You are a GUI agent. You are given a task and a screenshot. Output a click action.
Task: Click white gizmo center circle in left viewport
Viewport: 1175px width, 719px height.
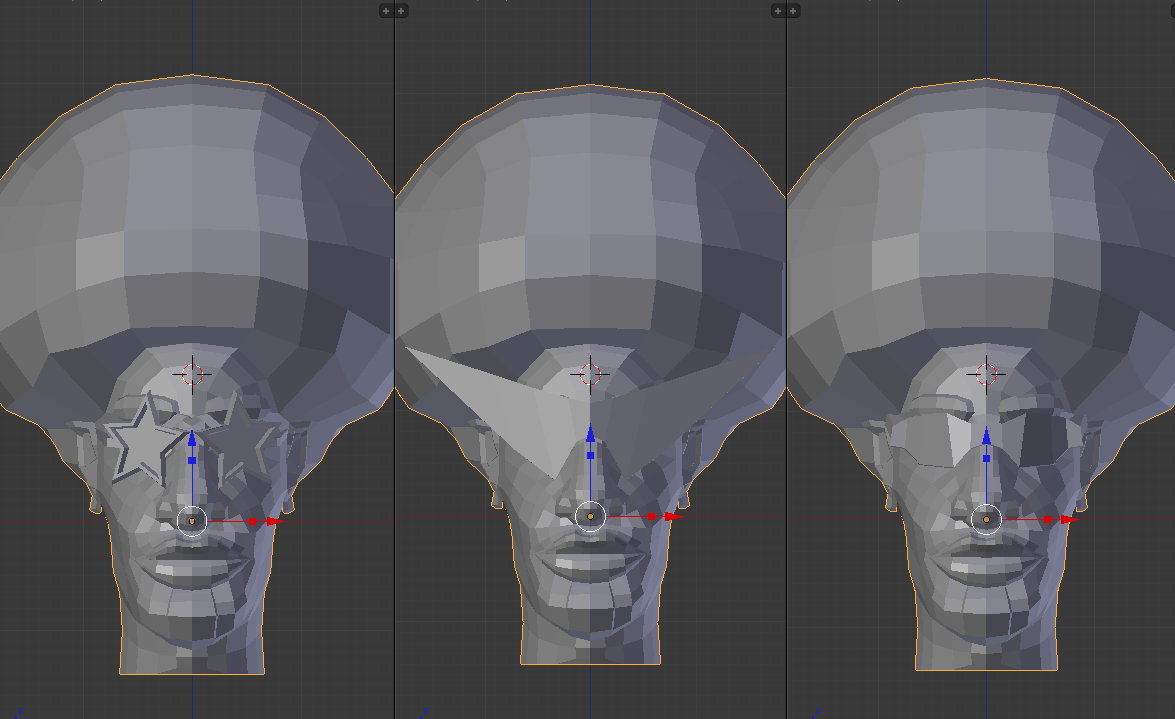pyautogui.click(x=192, y=520)
